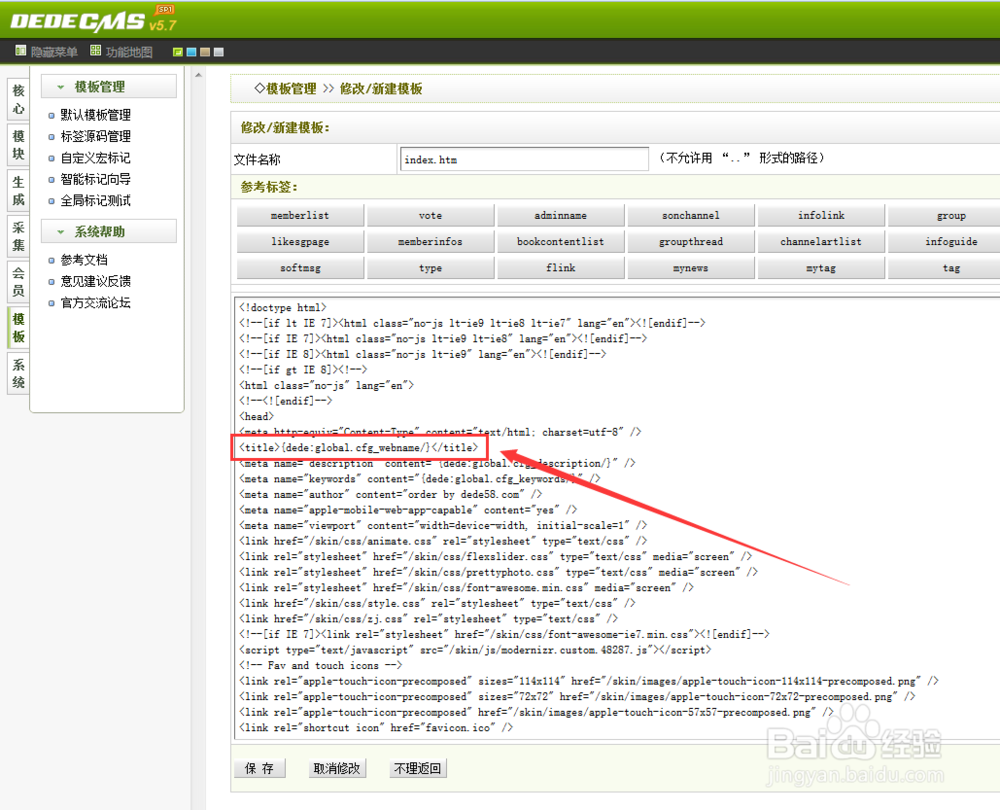Click the <!doctype html> line in the editor
Screen dimensions: 1000x810
click(x=283, y=307)
